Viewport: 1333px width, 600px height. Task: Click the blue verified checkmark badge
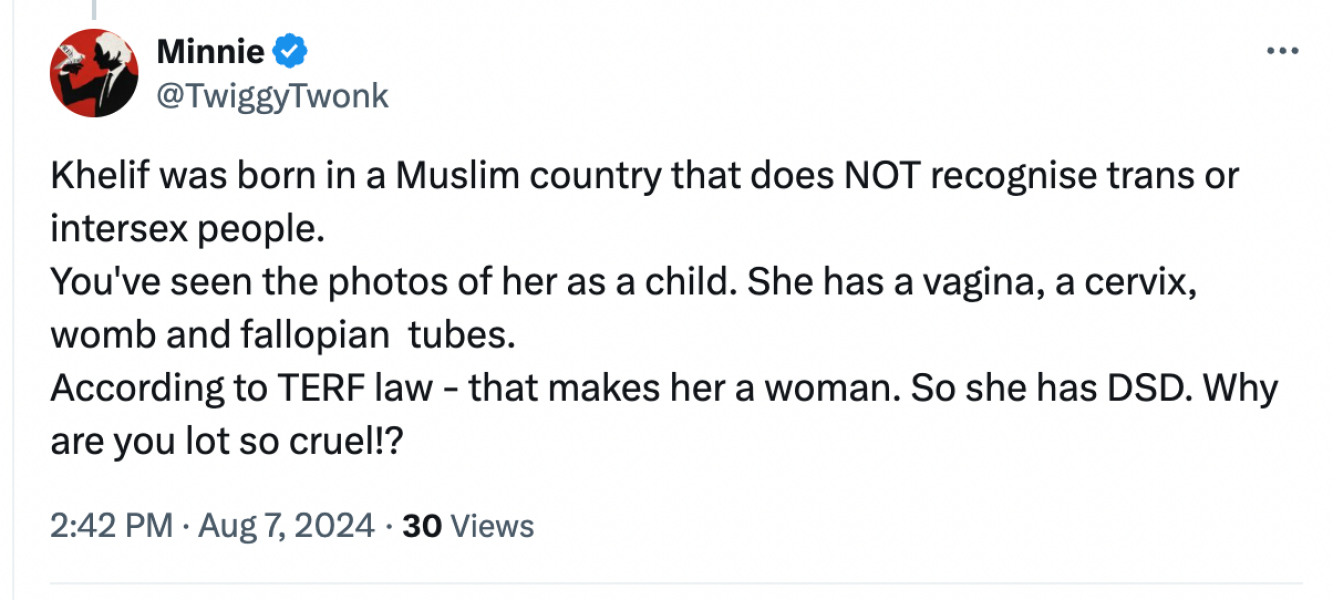click(290, 50)
